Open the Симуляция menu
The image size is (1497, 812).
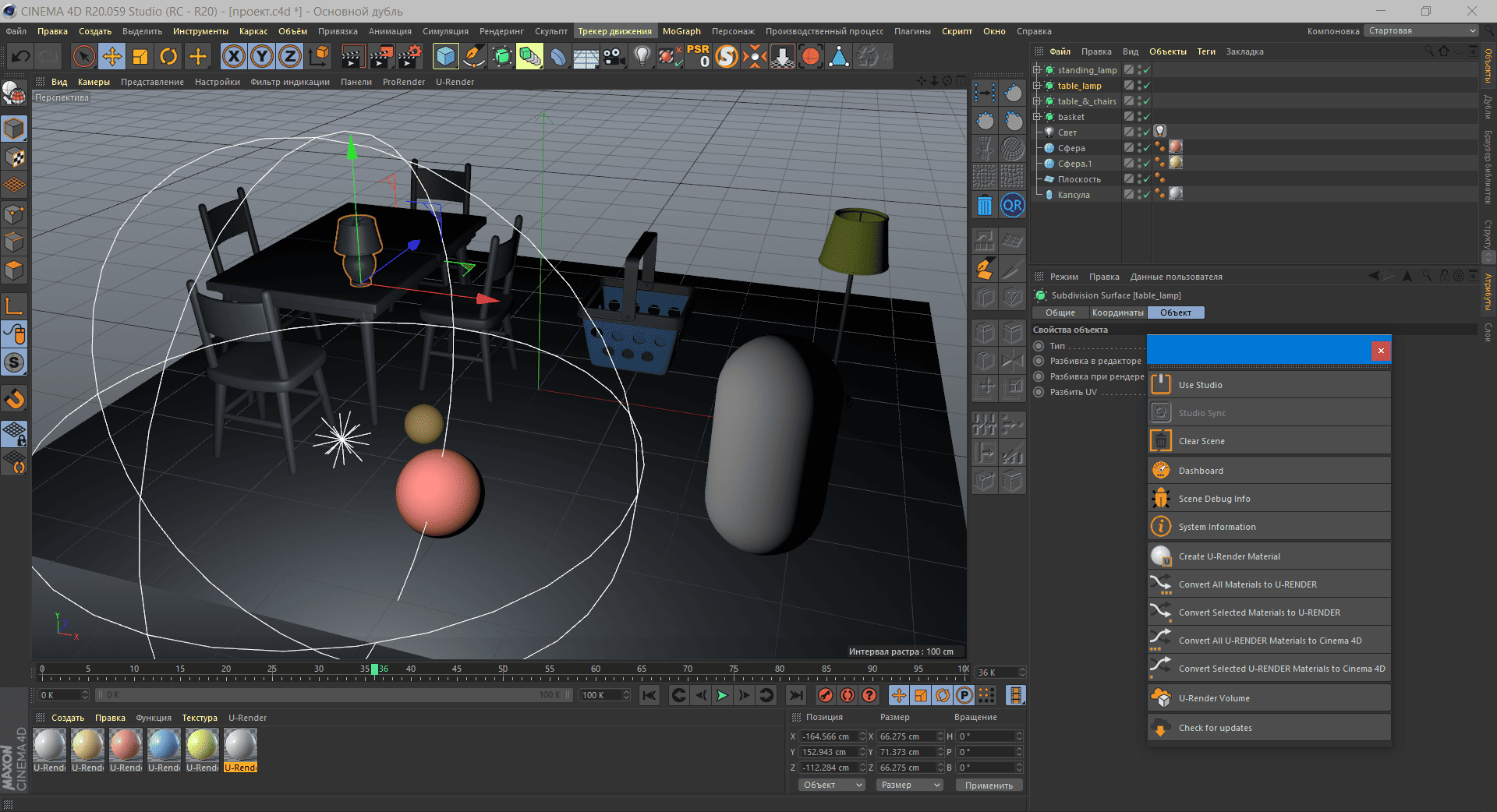[445, 31]
